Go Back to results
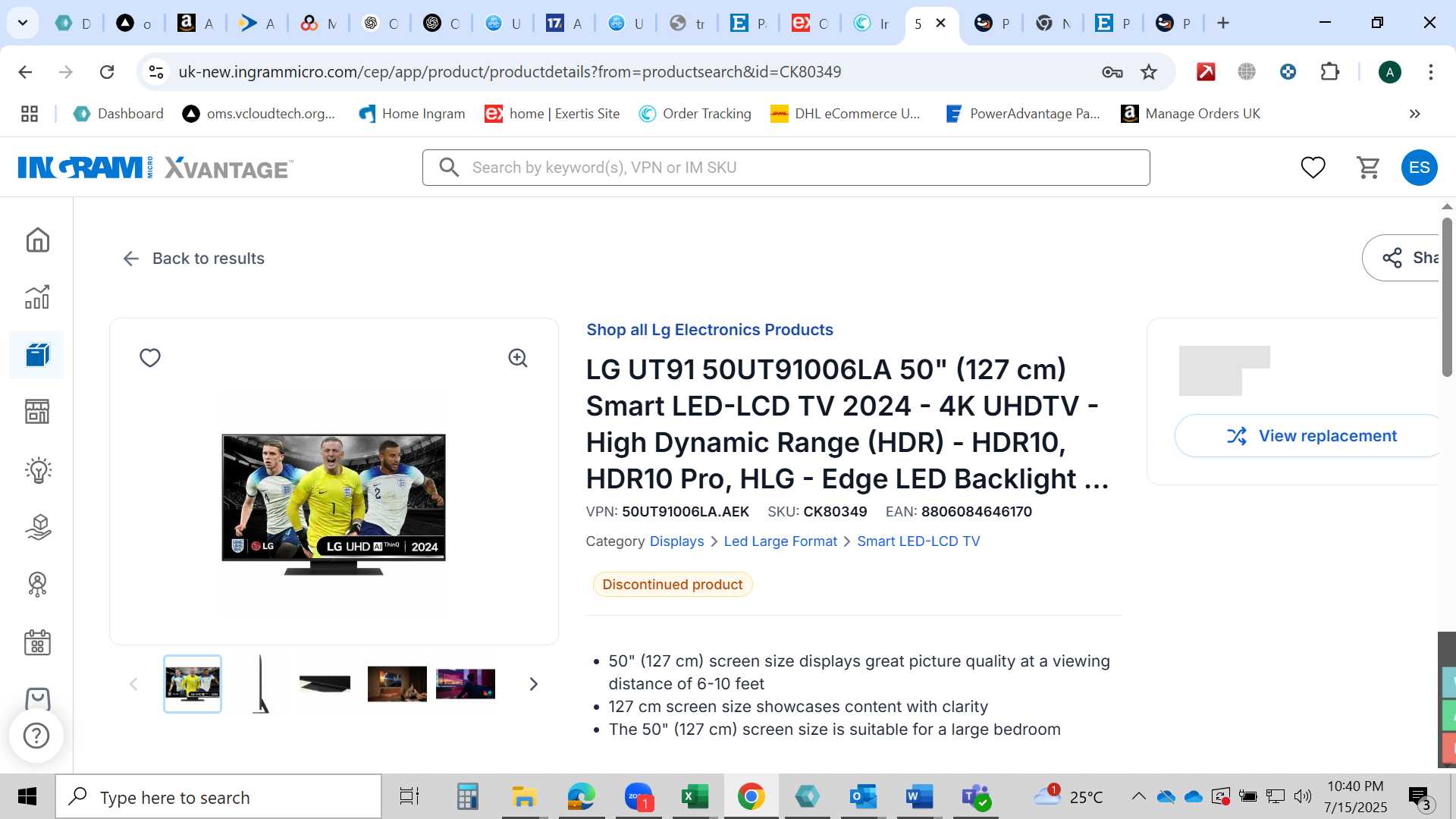The height and width of the screenshot is (819, 1456). click(x=193, y=259)
